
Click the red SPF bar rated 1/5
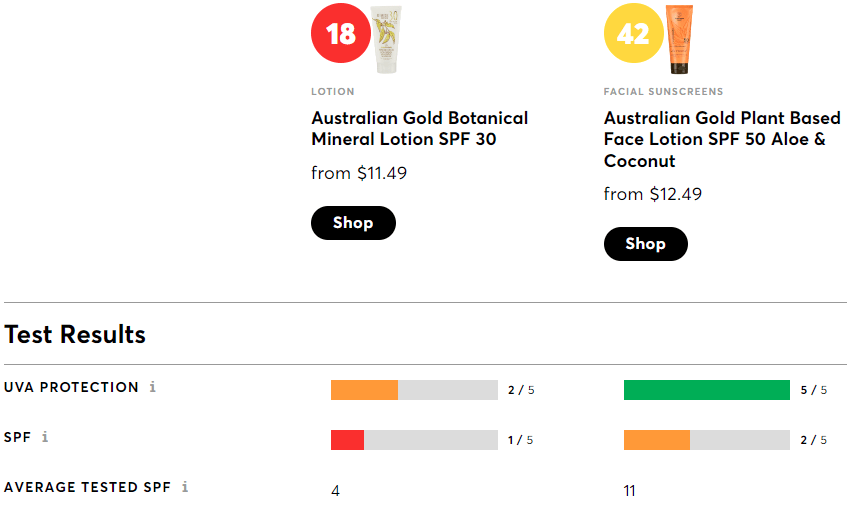tap(347, 440)
